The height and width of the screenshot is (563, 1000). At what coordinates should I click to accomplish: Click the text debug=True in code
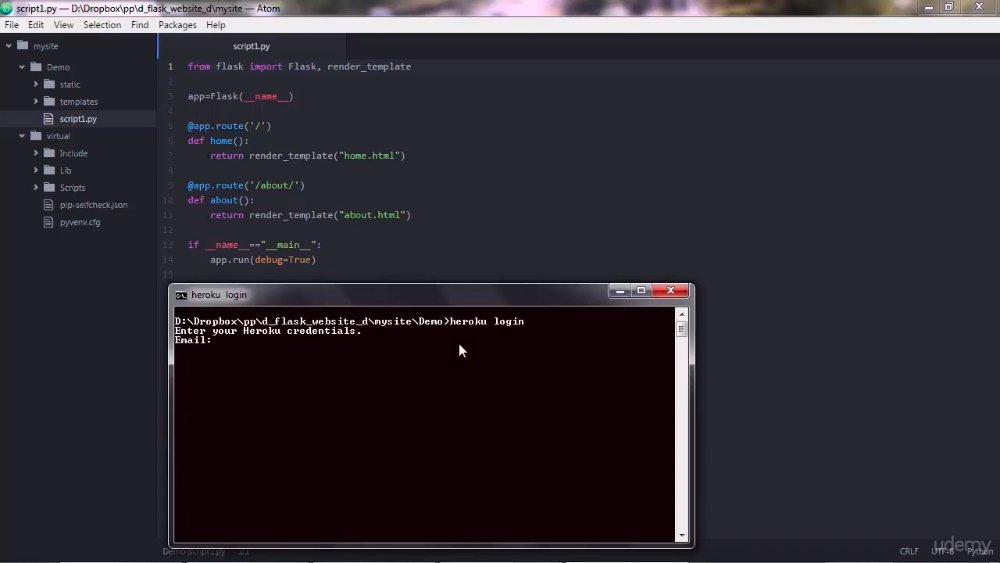pos(283,260)
